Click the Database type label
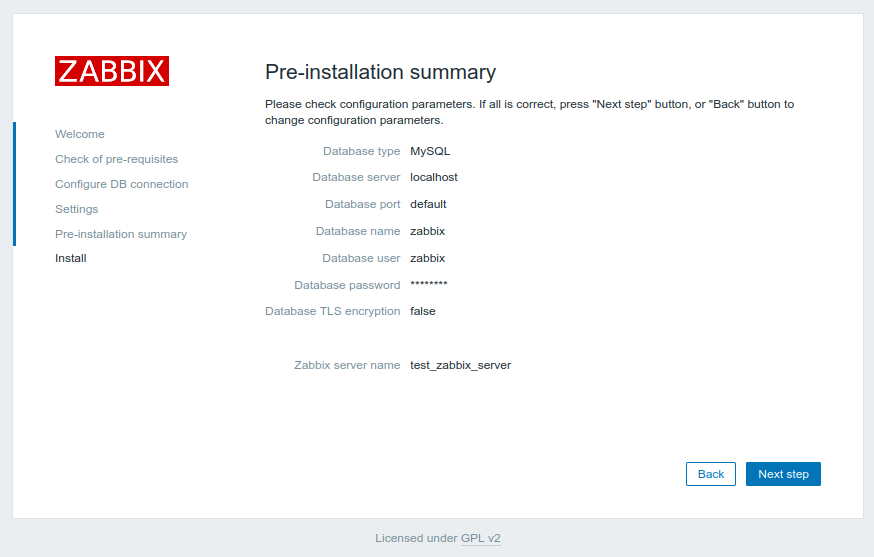 coord(361,151)
